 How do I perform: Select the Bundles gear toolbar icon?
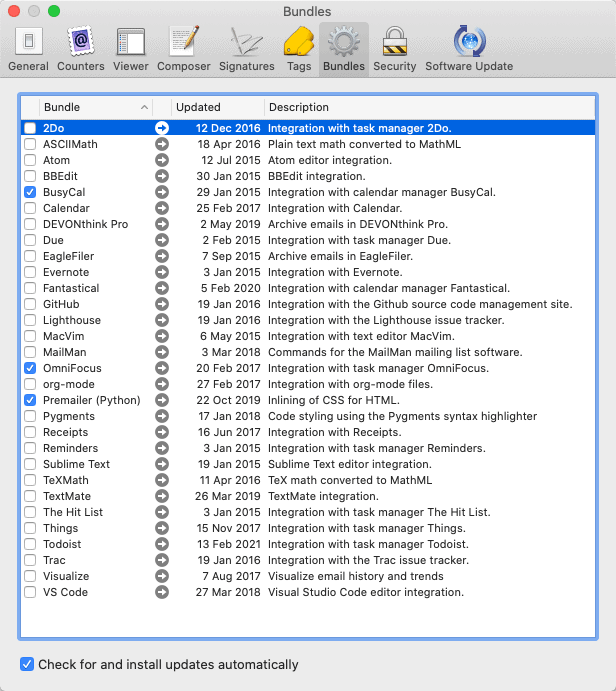pos(344,49)
